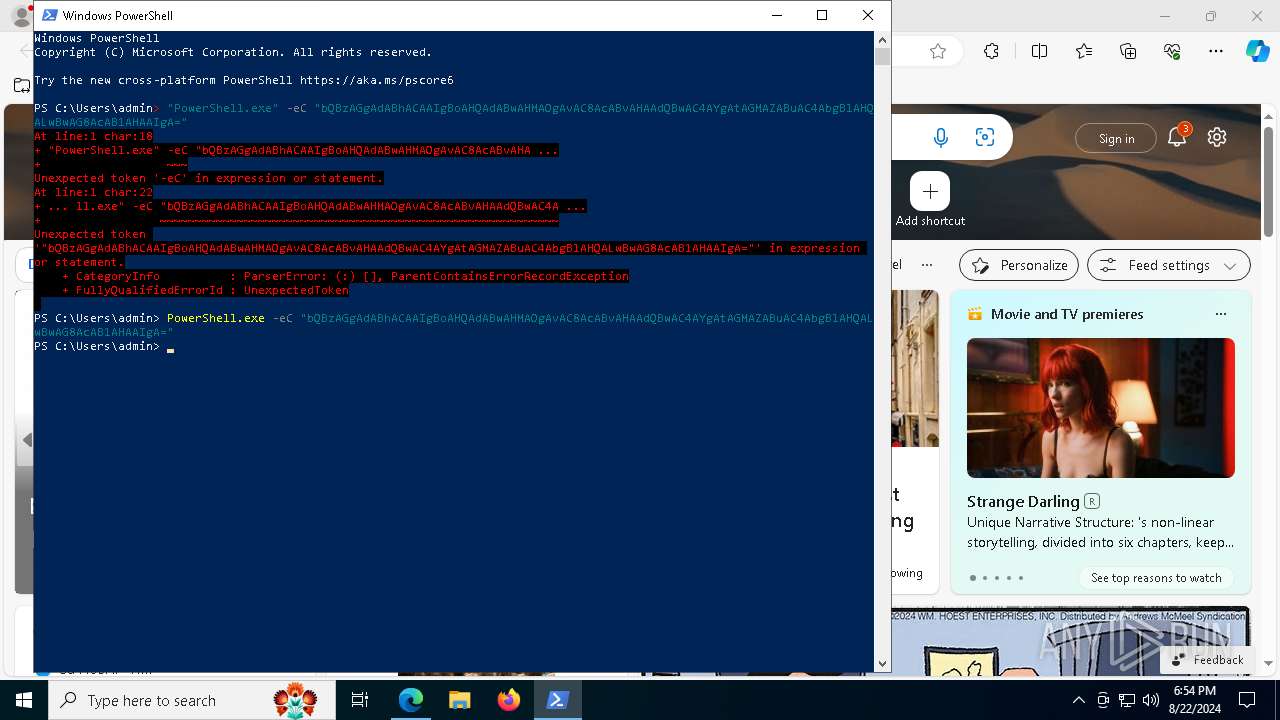Open the Edge Extensions puzzle icon
Screen dimensions: 1280x720
click(991, 51)
